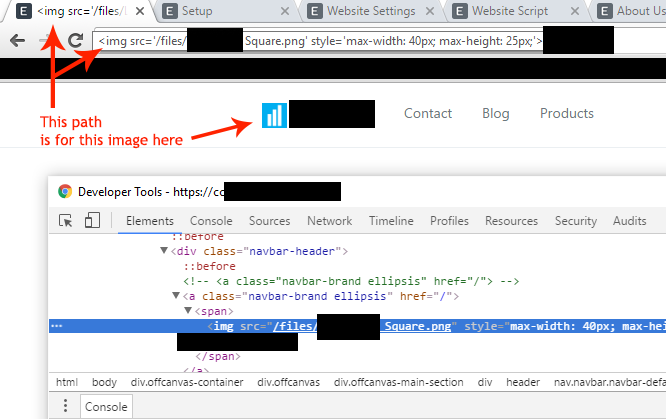This screenshot has width=666, height=419.
Task: Open the console drawer three-dot menu
Action: tap(66, 406)
